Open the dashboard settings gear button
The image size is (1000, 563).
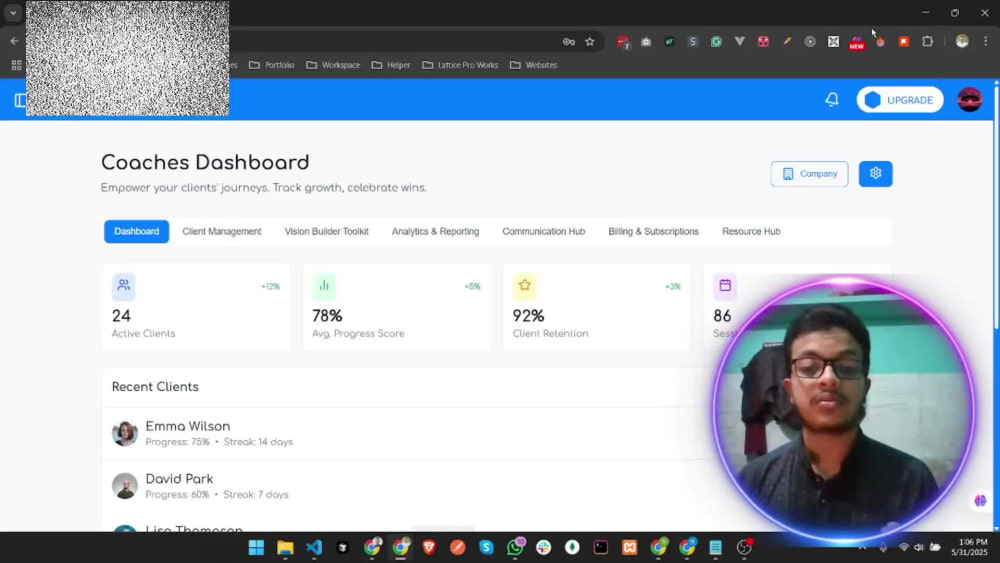[875, 173]
